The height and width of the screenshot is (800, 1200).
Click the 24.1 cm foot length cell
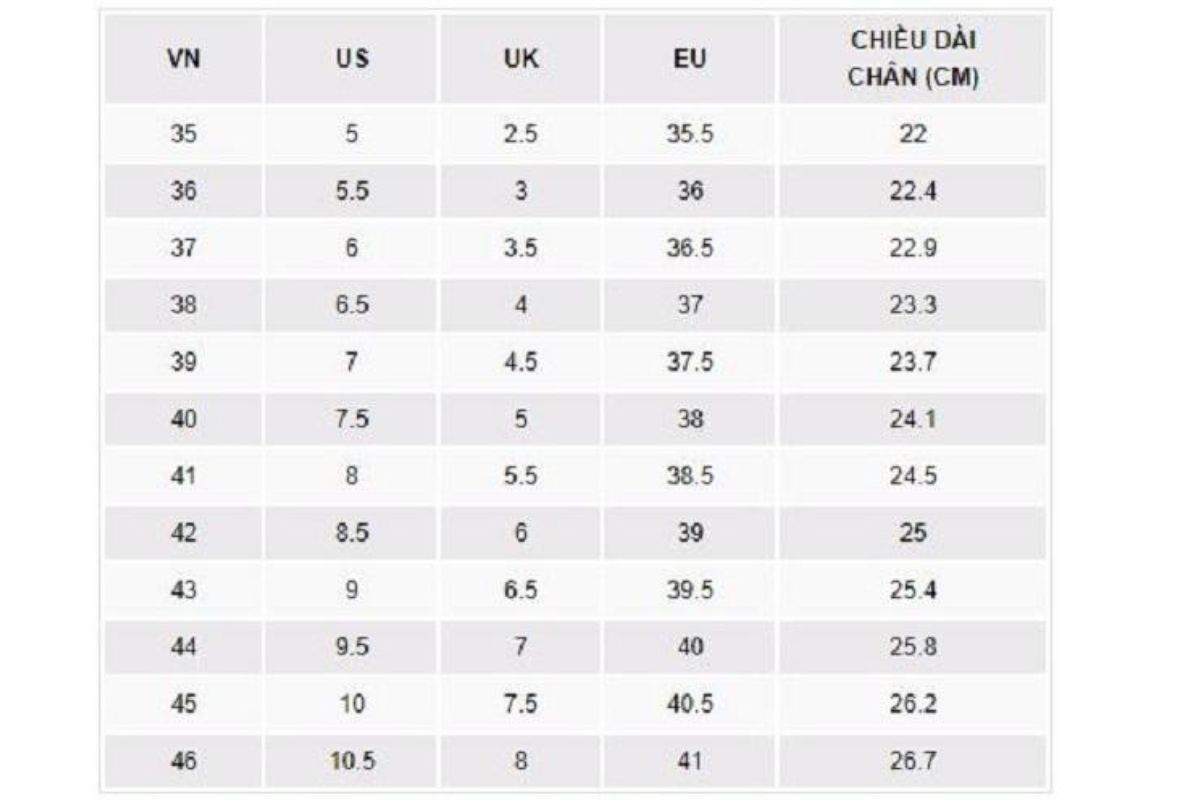(x=913, y=419)
